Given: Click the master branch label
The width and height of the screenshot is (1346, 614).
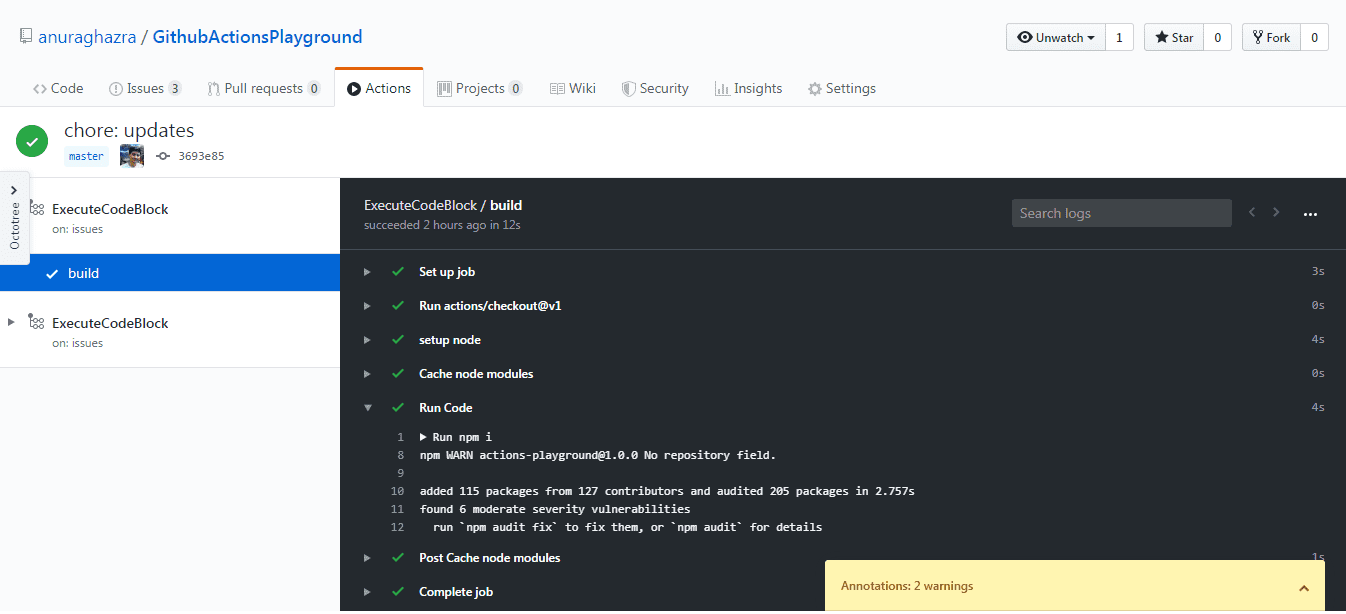Looking at the screenshot, I should [x=86, y=156].
